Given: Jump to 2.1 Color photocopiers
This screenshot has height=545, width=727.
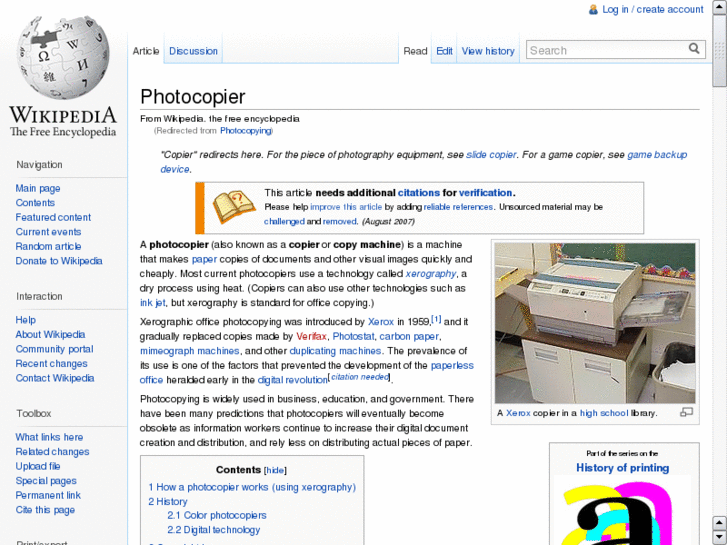Looking at the screenshot, I should [x=217, y=515].
